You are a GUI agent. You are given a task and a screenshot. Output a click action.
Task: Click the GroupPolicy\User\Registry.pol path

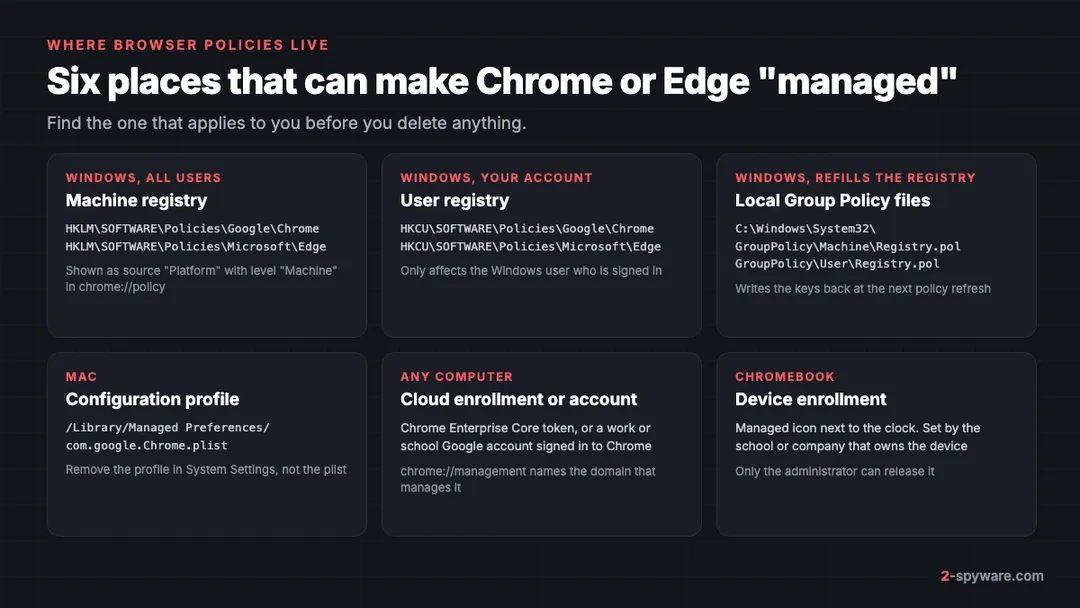[x=838, y=264]
